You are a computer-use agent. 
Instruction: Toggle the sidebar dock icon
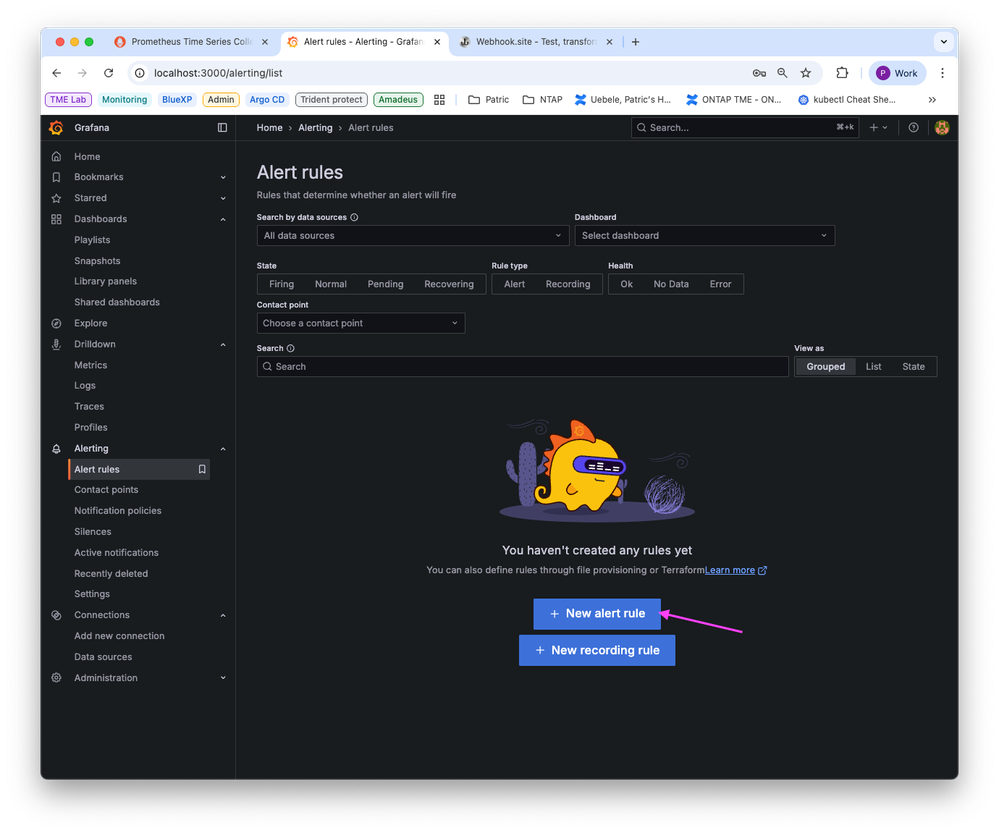222,128
